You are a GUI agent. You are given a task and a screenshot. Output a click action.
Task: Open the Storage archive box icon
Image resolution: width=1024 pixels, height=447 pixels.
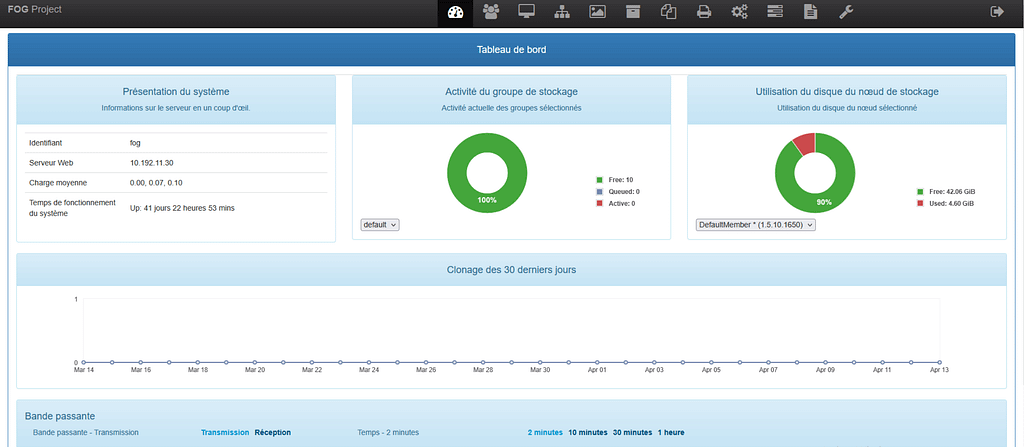coord(632,12)
